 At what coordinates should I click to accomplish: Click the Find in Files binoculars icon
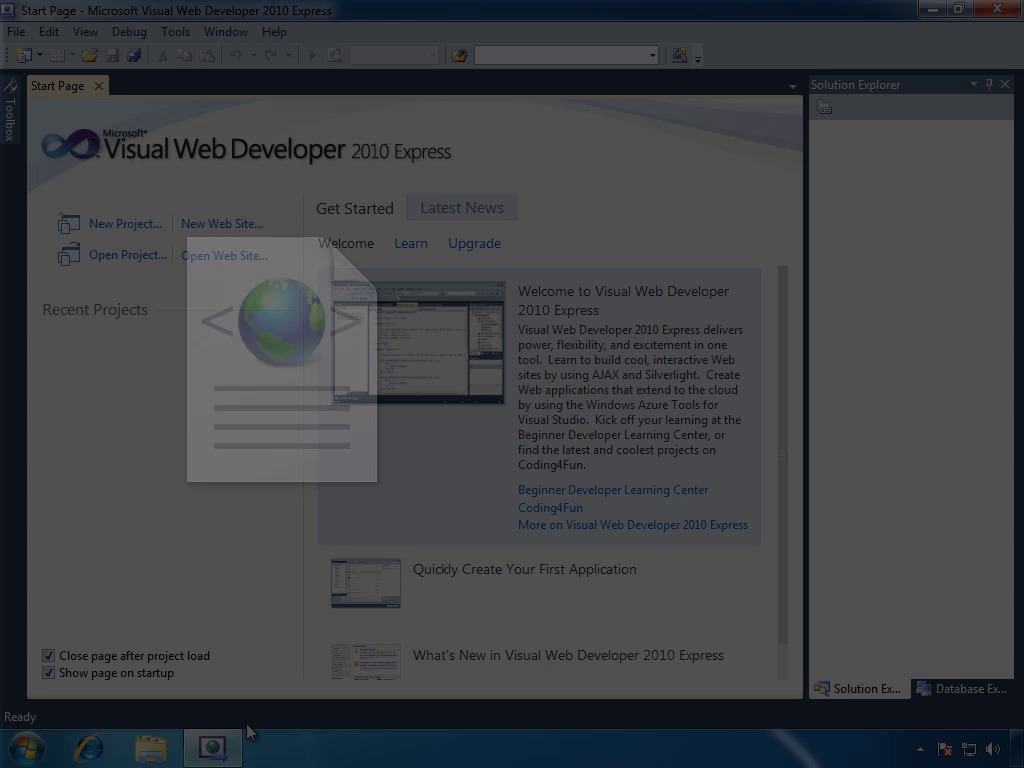click(x=459, y=56)
